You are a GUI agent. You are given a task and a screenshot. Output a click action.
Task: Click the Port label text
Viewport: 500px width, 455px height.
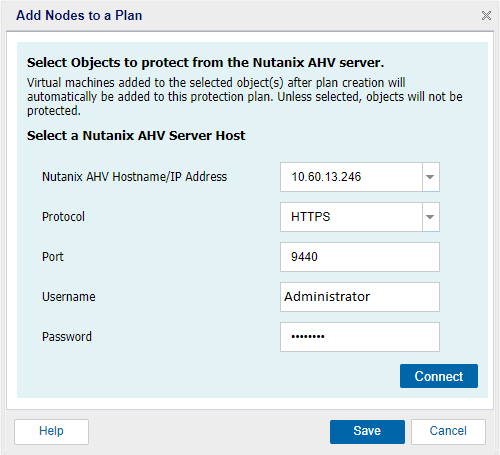pos(53,257)
